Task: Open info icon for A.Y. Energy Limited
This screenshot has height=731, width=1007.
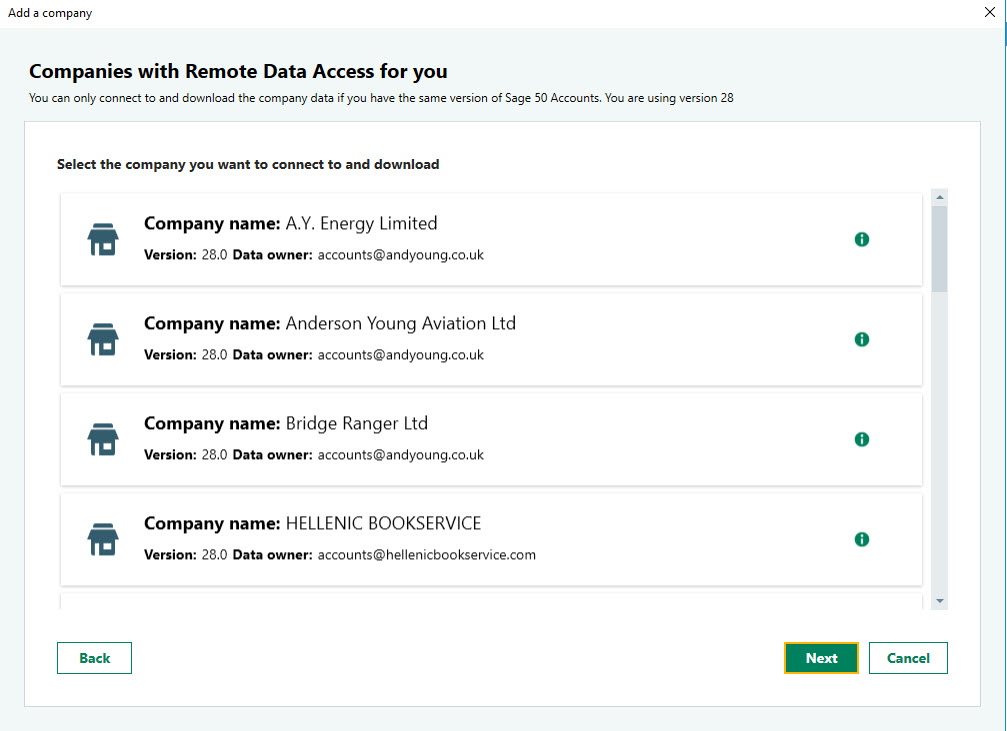Action: [861, 239]
